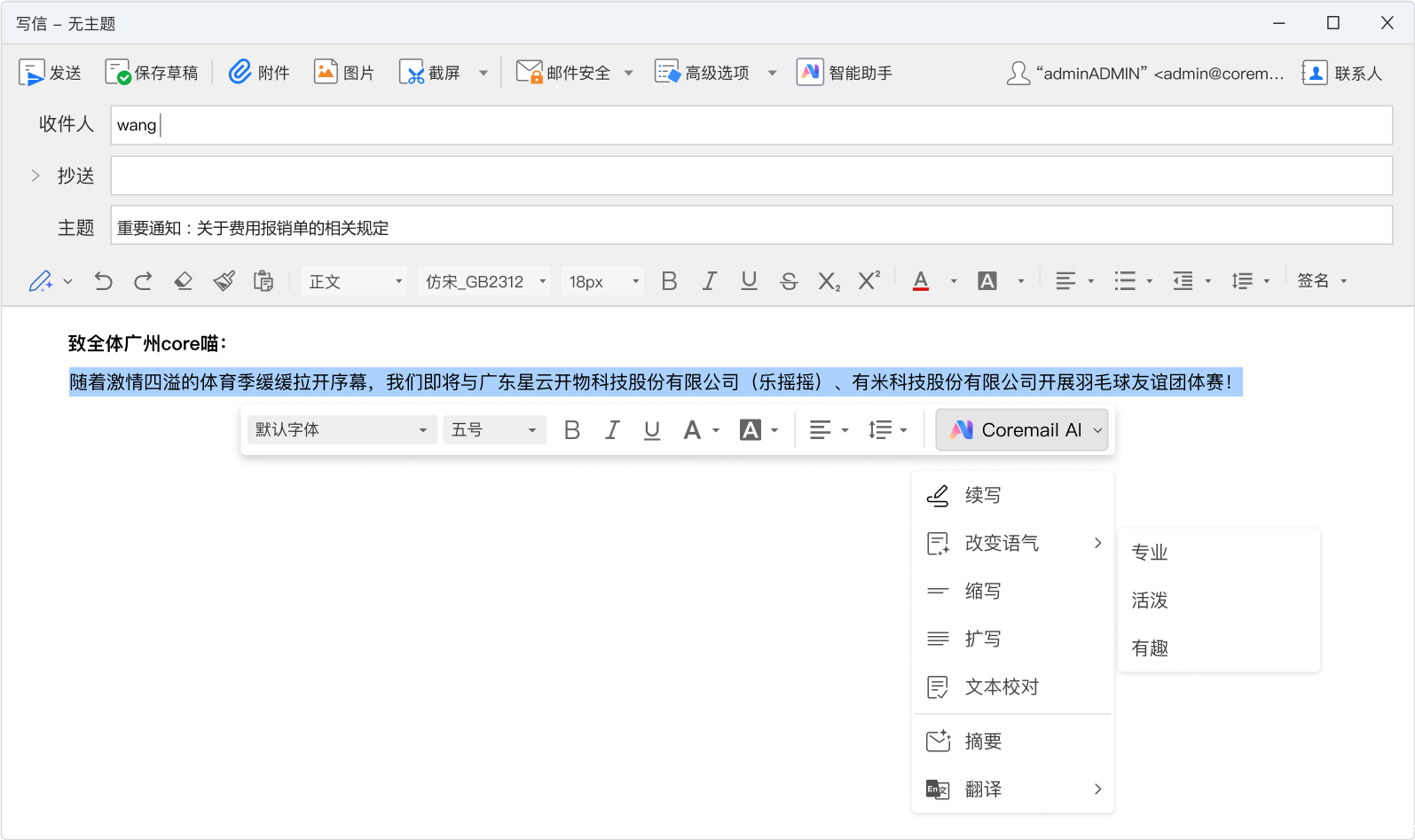Select the 活泼 tone option

[1150, 601]
